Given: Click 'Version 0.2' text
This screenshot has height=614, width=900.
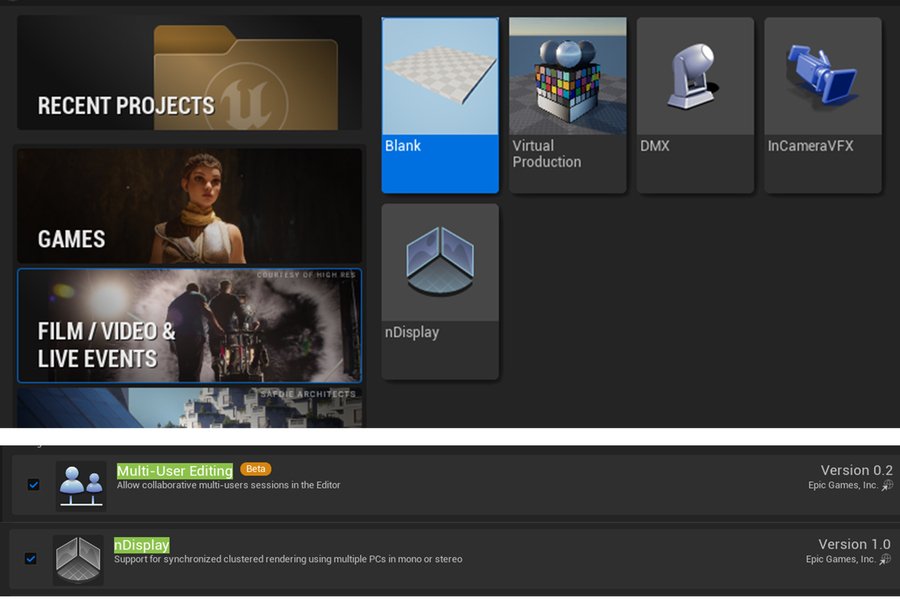Looking at the screenshot, I should (x=856, y=470).
